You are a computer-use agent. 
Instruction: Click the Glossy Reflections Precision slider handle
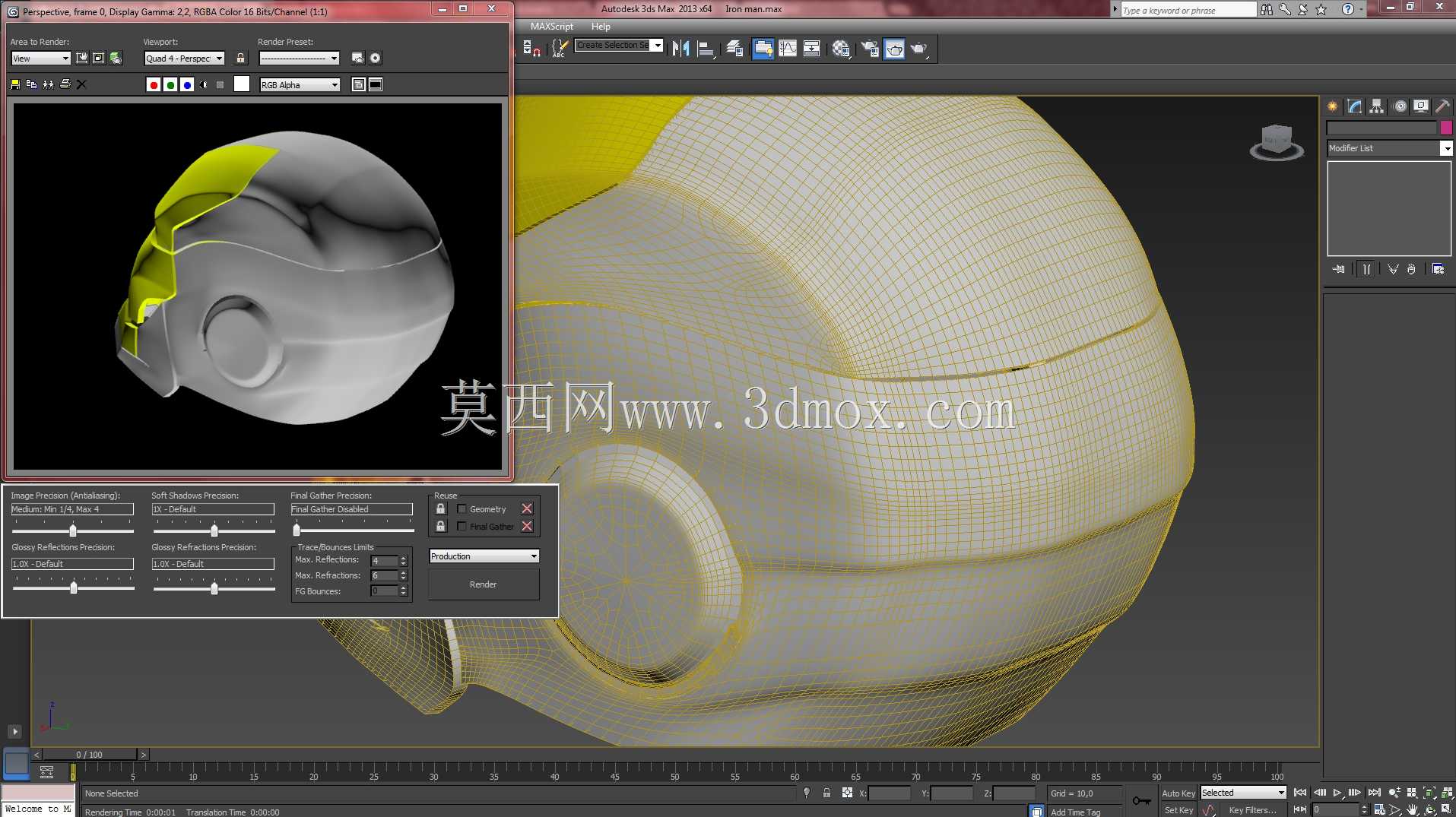point(74,587)
